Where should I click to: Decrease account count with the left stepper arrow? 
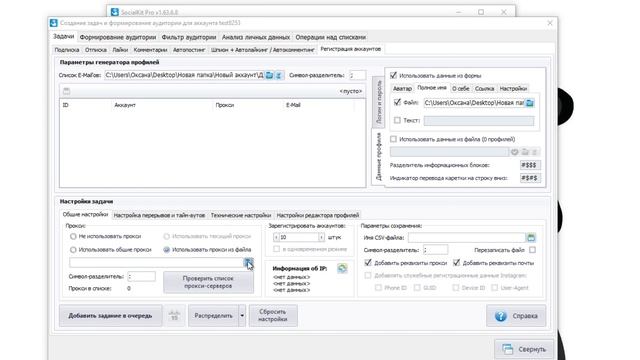click(276, 237)
